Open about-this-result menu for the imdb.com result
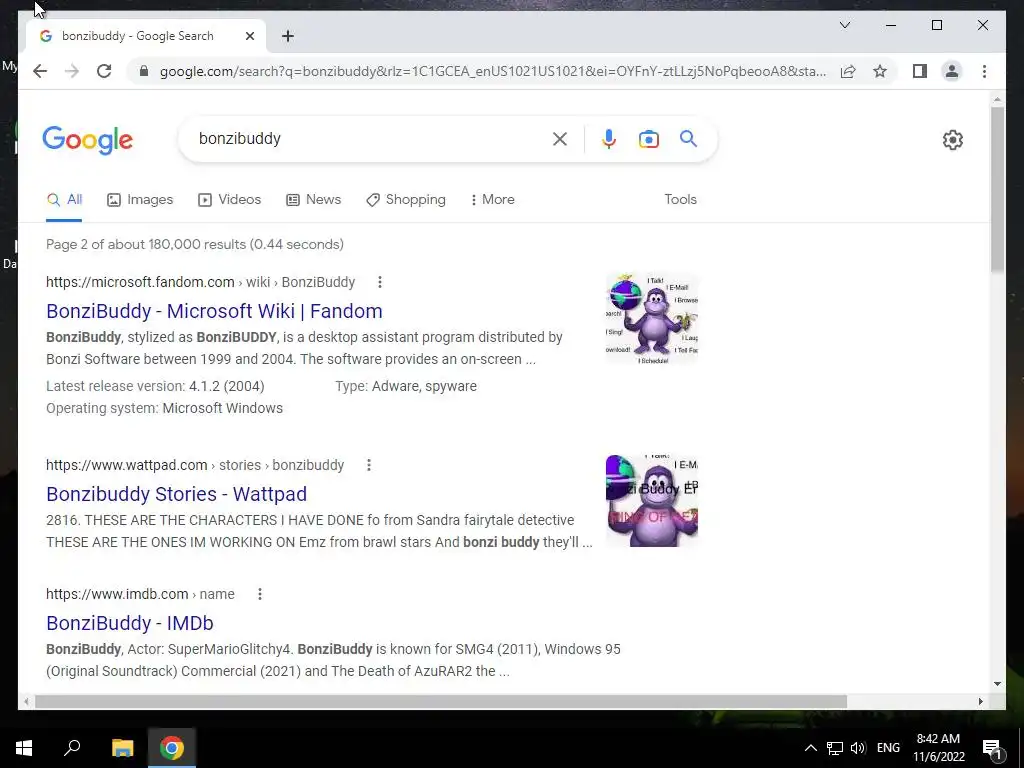Screen dimensions: 1024x768 point(259,594)
